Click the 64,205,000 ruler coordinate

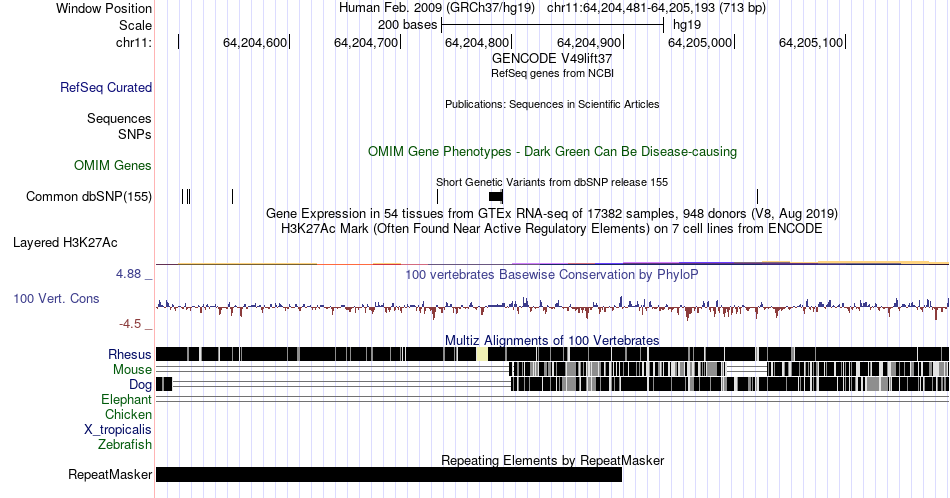point(700,42)
